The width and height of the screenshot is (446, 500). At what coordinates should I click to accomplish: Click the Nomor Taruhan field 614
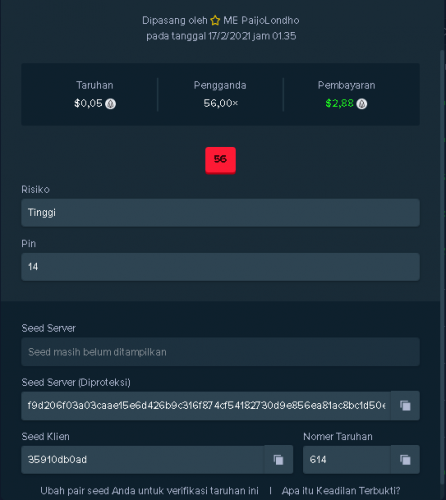347,460
